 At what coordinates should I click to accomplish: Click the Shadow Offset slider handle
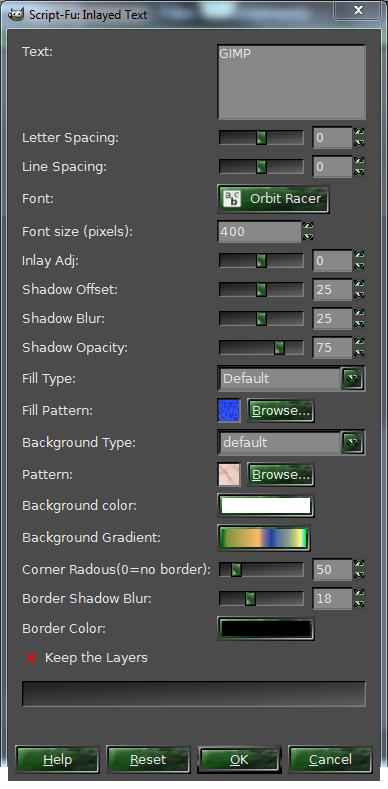[261, 289]
